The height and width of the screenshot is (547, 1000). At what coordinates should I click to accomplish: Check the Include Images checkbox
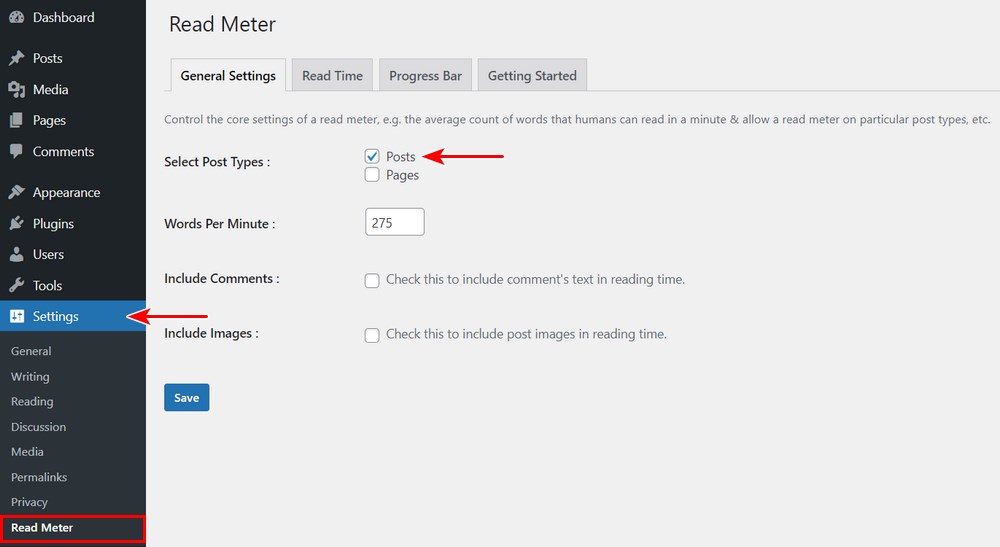372,335
